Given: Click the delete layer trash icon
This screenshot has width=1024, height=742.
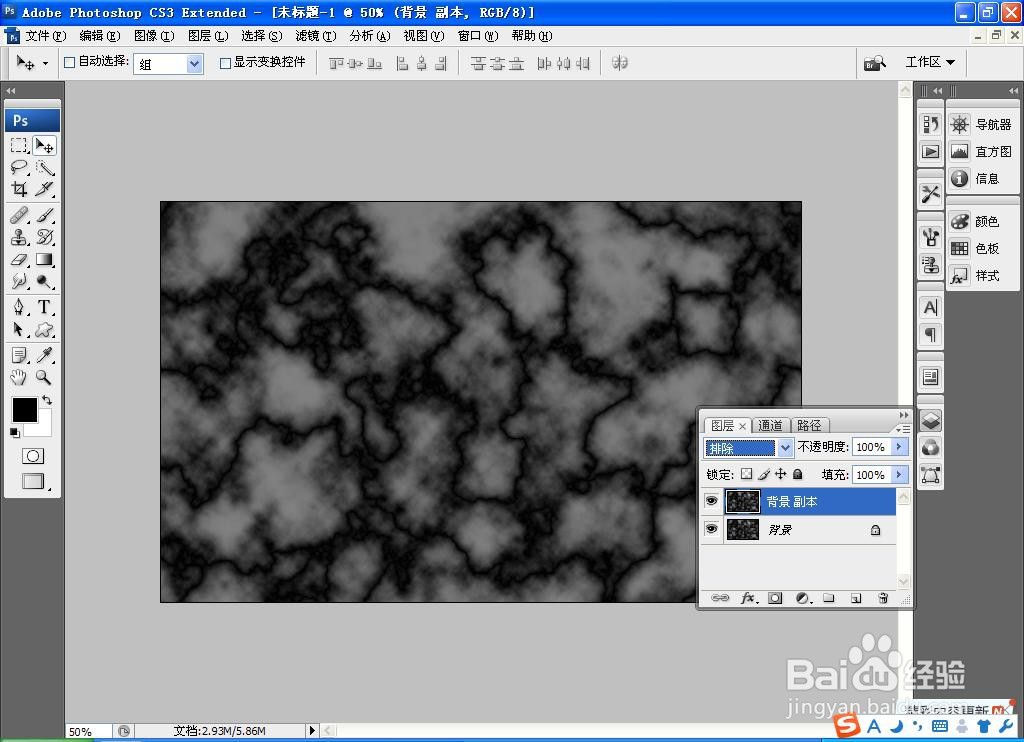Looking at the screenshot, I should tap(883, 598).
